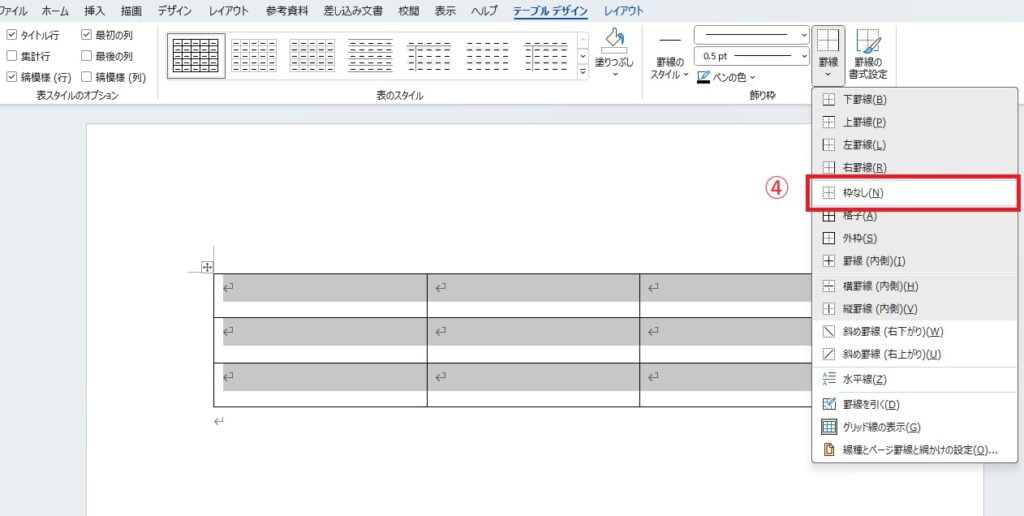Viewport: 1024px width, 516px height.
Task: Click the bottom-left table cell
Action: 321,385
